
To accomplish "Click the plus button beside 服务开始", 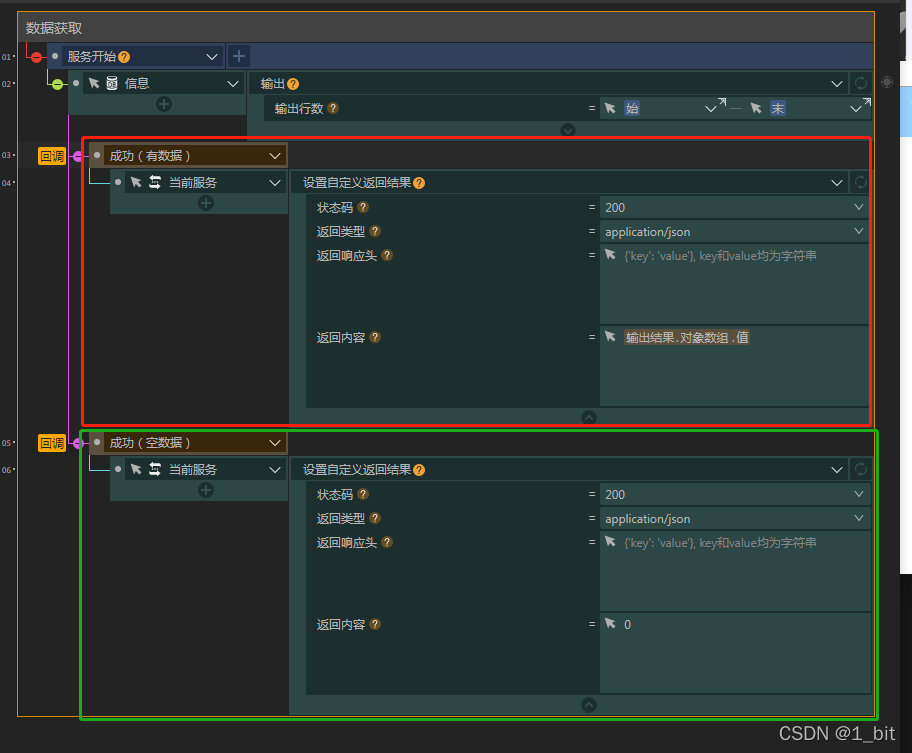I will 238,56.
